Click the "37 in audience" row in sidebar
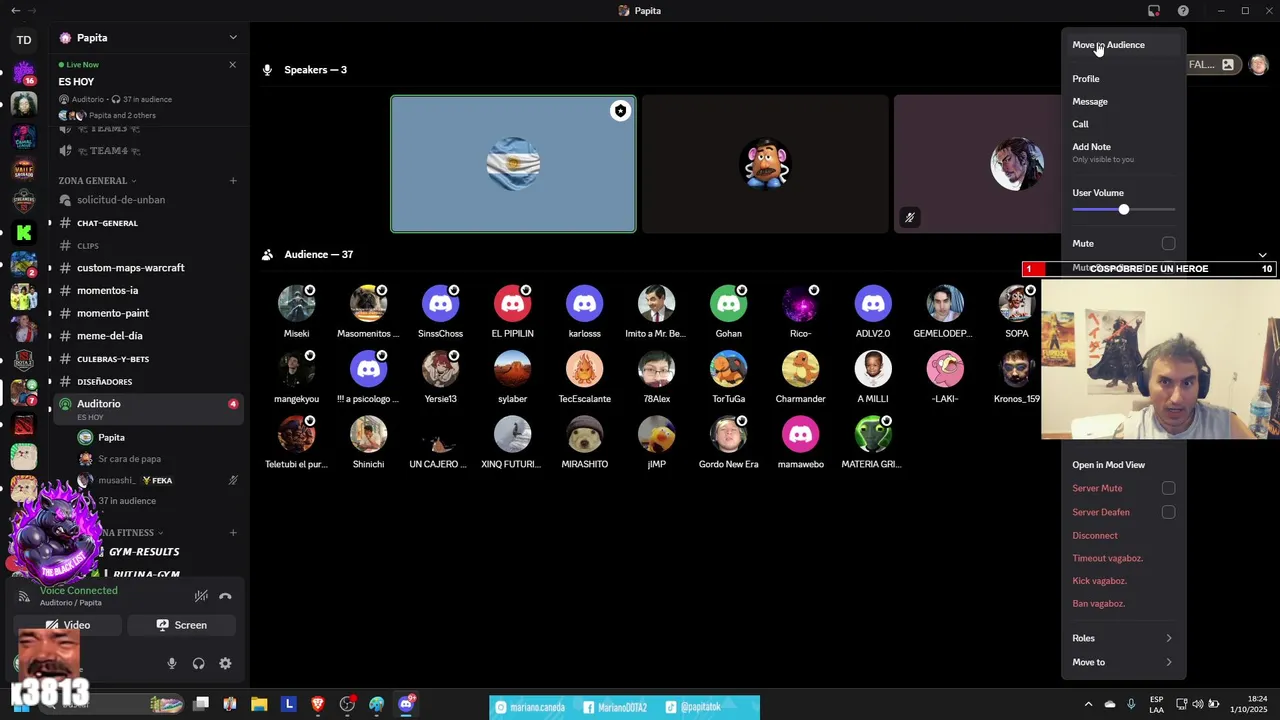Viewport: 1280px width, 720px height. (x=127, y=501)
